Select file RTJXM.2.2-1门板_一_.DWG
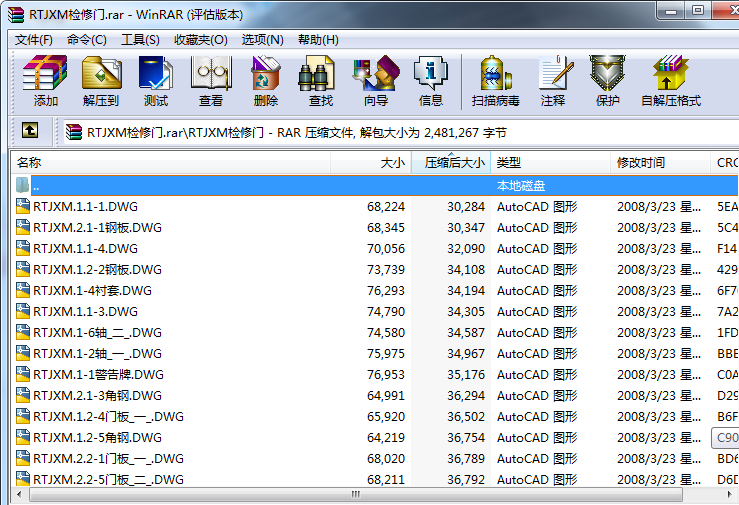The width and height of the screenshot is (739, 505). click(108, 459)
